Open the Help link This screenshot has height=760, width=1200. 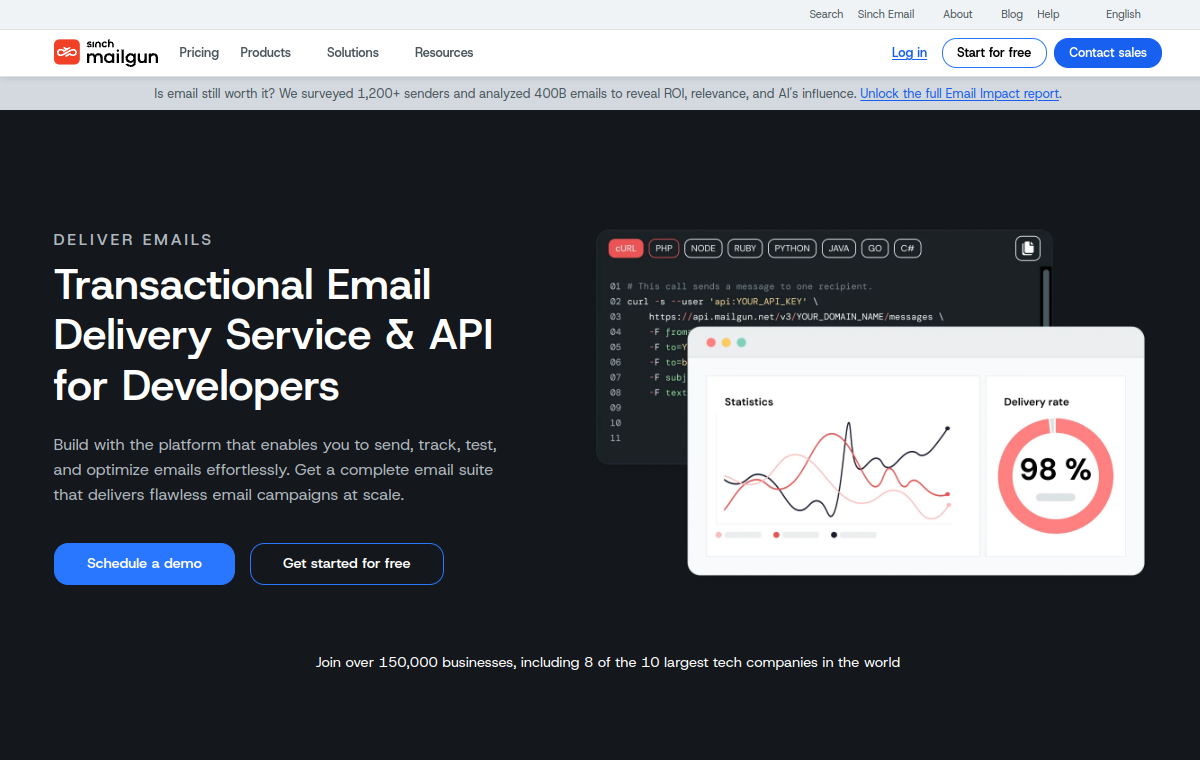pos(1048,14)
